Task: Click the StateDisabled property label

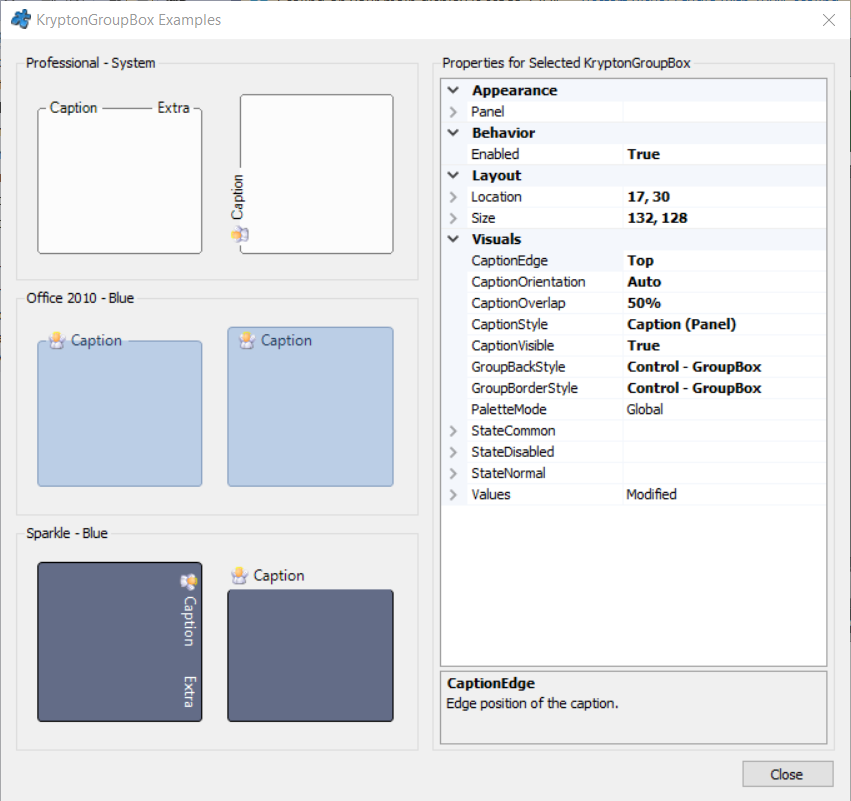Action: coord(512,452)
